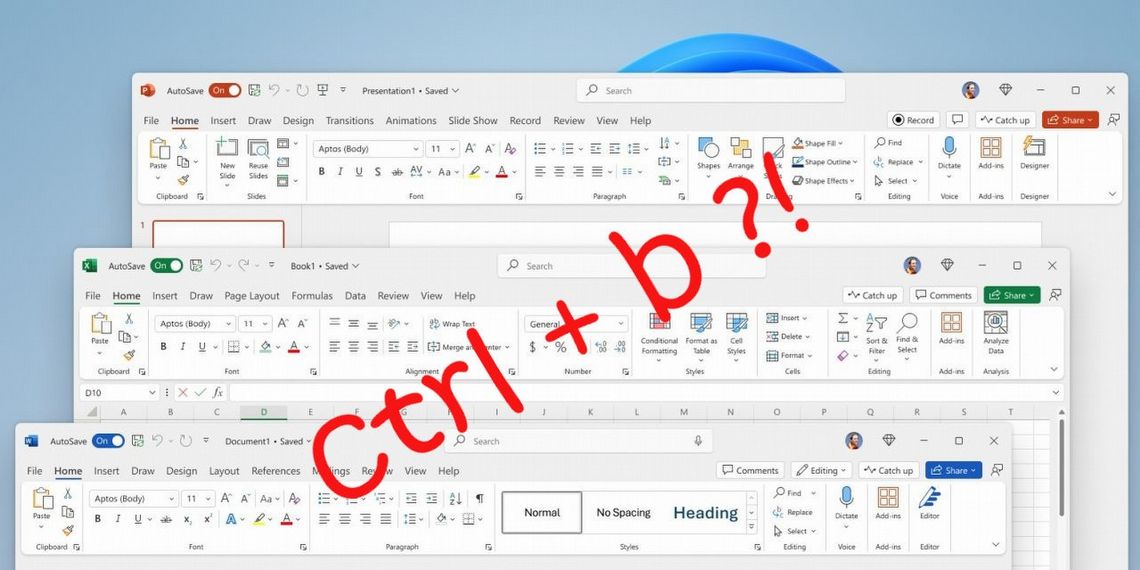
Task: Click Word text highlight color pen
Action: point(259,519)
